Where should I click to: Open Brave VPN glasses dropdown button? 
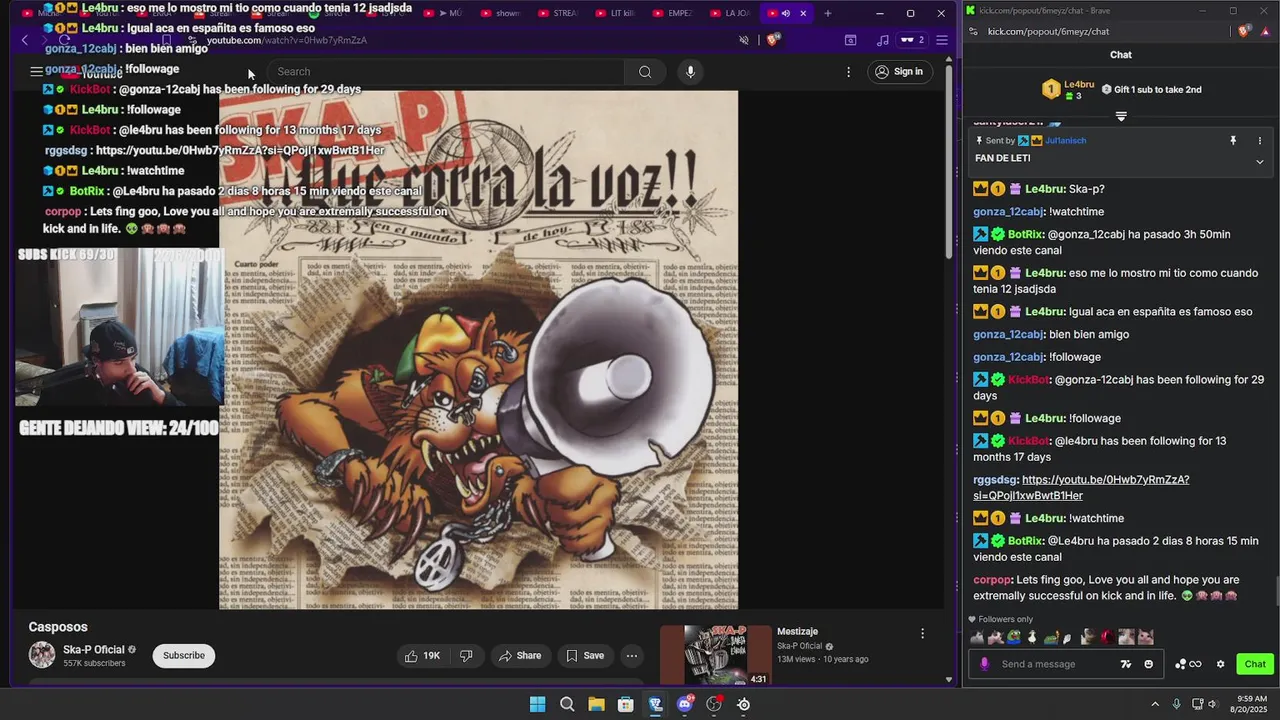coord(912,40)
